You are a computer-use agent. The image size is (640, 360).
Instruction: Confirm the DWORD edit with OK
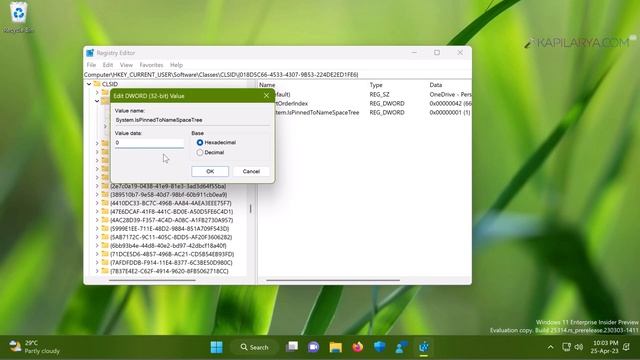210,171
